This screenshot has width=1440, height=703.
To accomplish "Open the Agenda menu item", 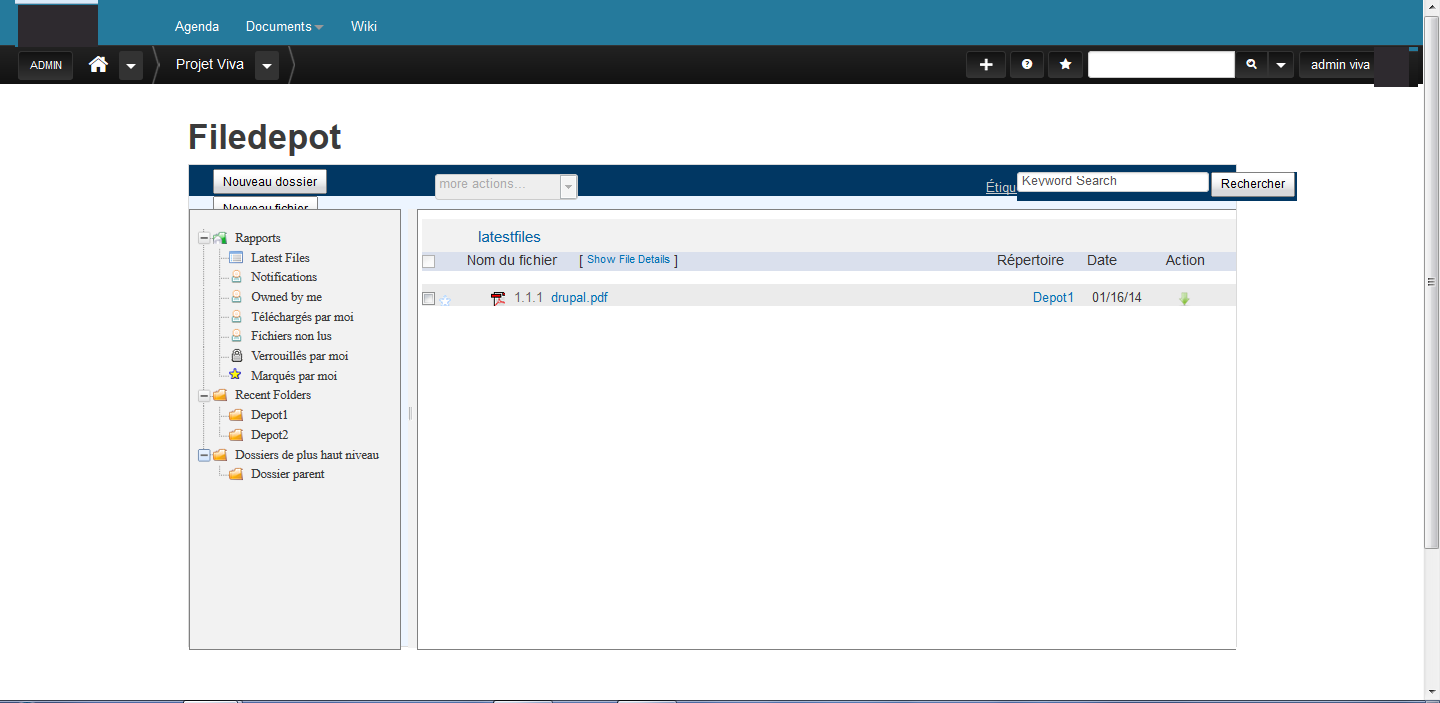I will point(197,27).
